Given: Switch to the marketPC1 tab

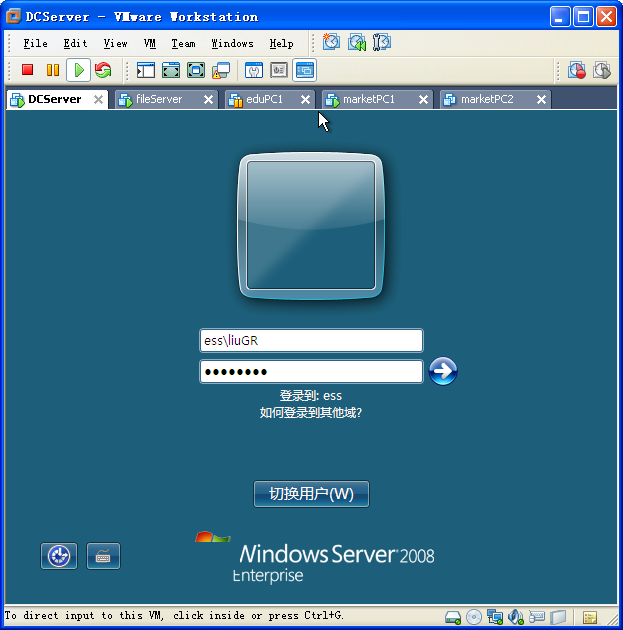Looking at the screenshot, I should point(369,99).
